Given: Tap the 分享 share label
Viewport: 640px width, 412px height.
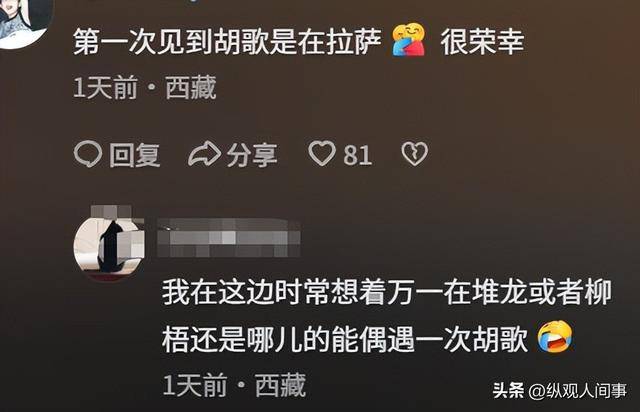Looking at the screenshot, I should click(x=252, y=155).
